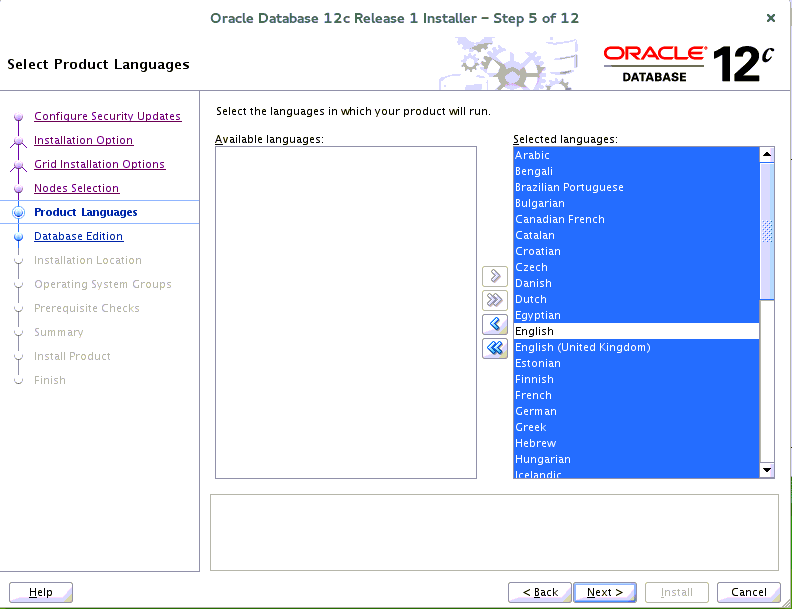Click the remove selected language single-arrow button
The image size is (792, 609).
(494, 324)
